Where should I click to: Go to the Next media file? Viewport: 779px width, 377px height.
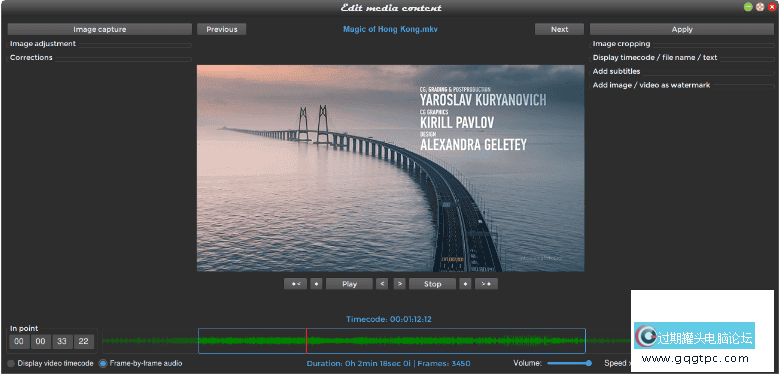[x=559, y=29]
